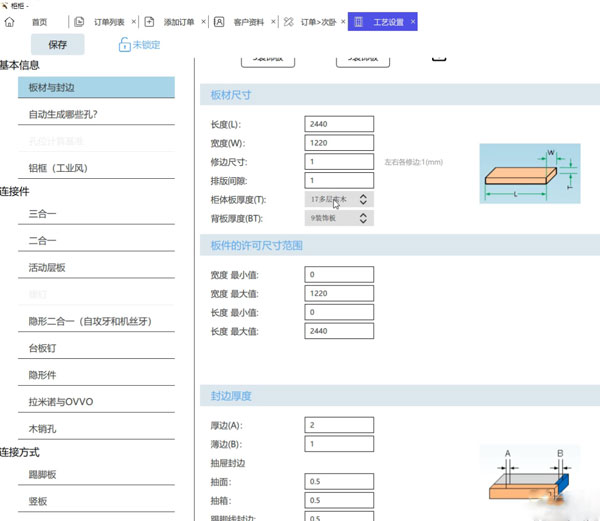Open 隐形二合一（自攻牙和机丝牙） item

tap(96, 321)
